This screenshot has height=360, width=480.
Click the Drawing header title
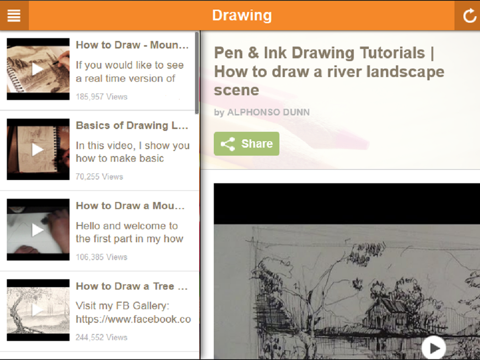pos(242,15)
